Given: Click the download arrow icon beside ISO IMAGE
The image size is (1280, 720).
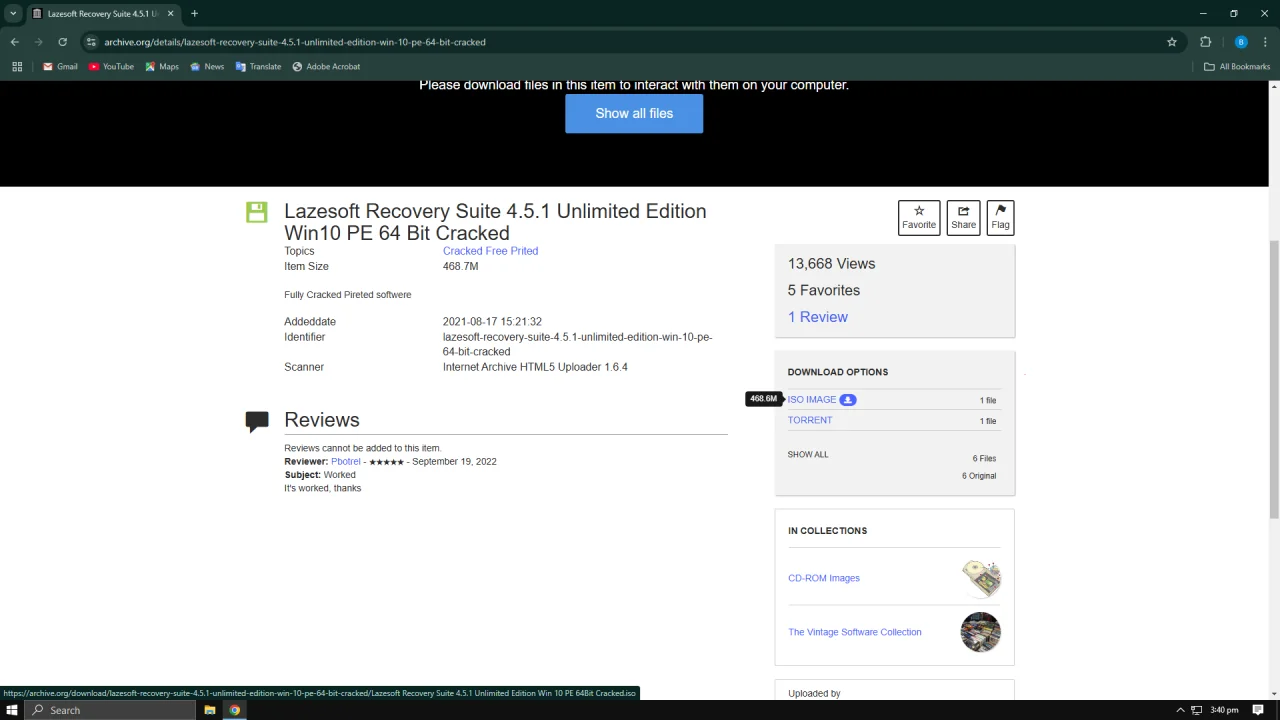Looking at the screenshot, I should [x=848, y=400].
